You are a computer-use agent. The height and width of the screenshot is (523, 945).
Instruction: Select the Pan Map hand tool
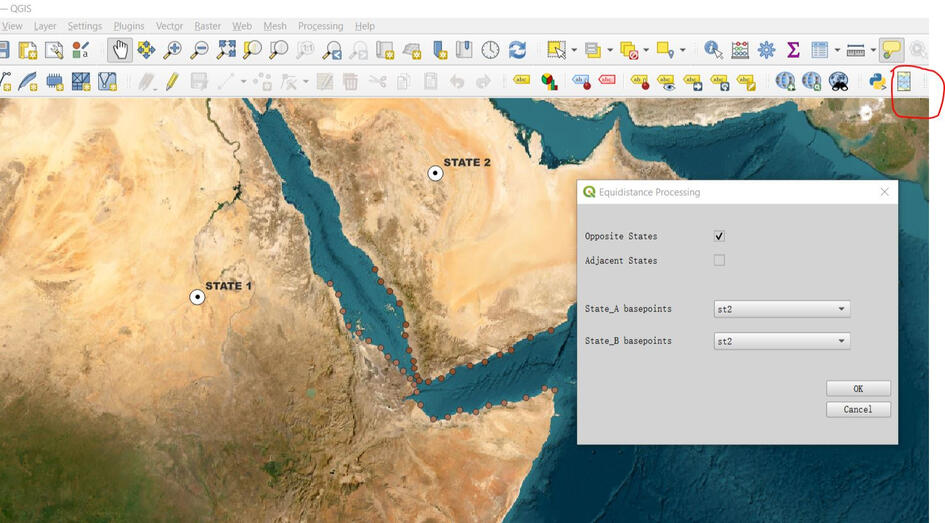pos(119,50)
